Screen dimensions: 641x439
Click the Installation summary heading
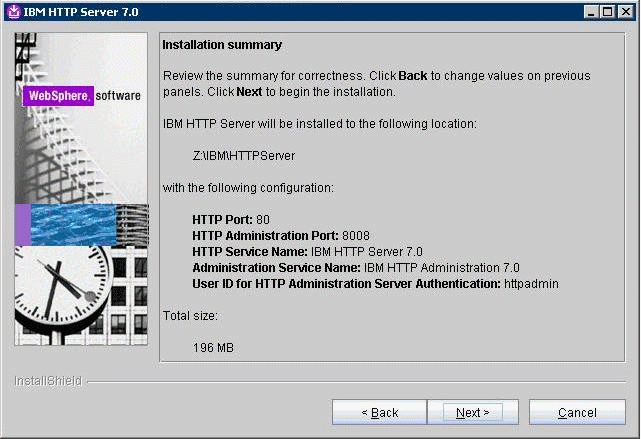tap(222, 45)
